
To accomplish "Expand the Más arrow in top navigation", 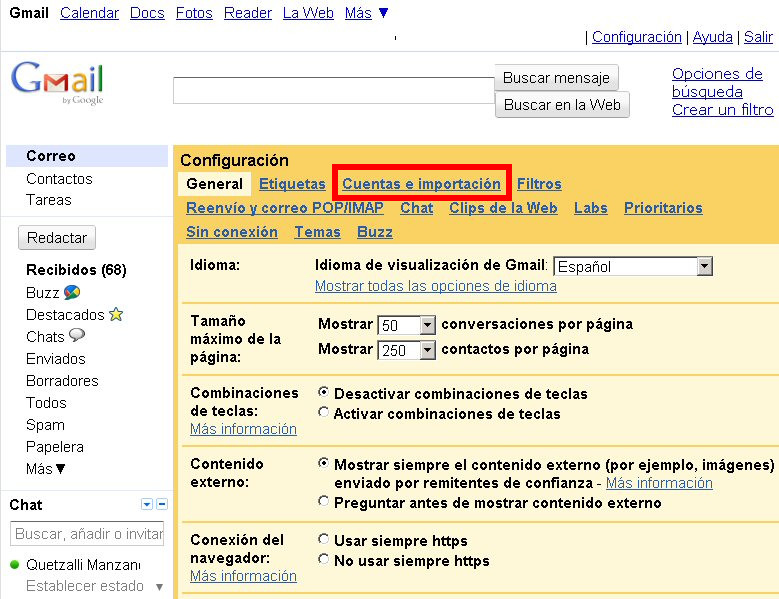I will (383, 13).
